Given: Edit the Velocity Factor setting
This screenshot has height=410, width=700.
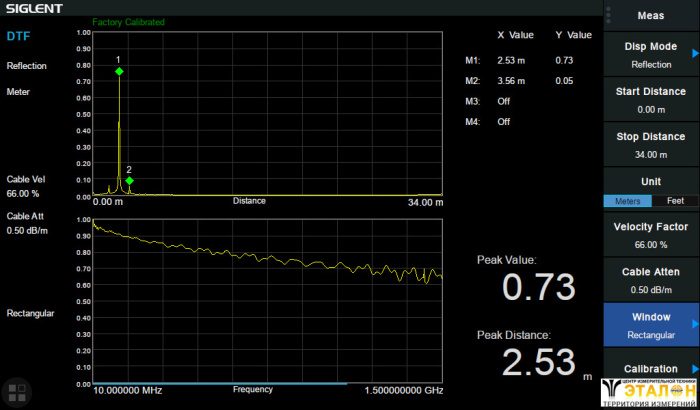Looking at the screenshot, I should (651, 235).
